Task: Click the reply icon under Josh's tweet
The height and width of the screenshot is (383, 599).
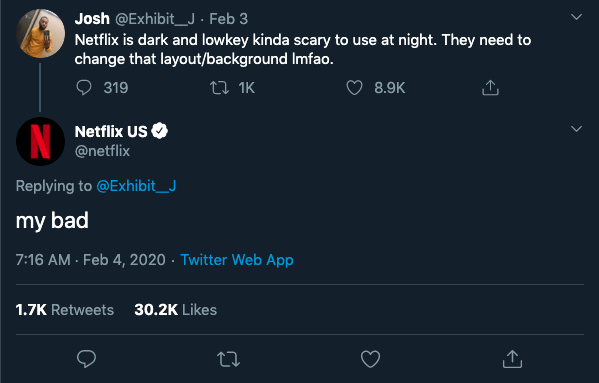Action: (84, 88)
